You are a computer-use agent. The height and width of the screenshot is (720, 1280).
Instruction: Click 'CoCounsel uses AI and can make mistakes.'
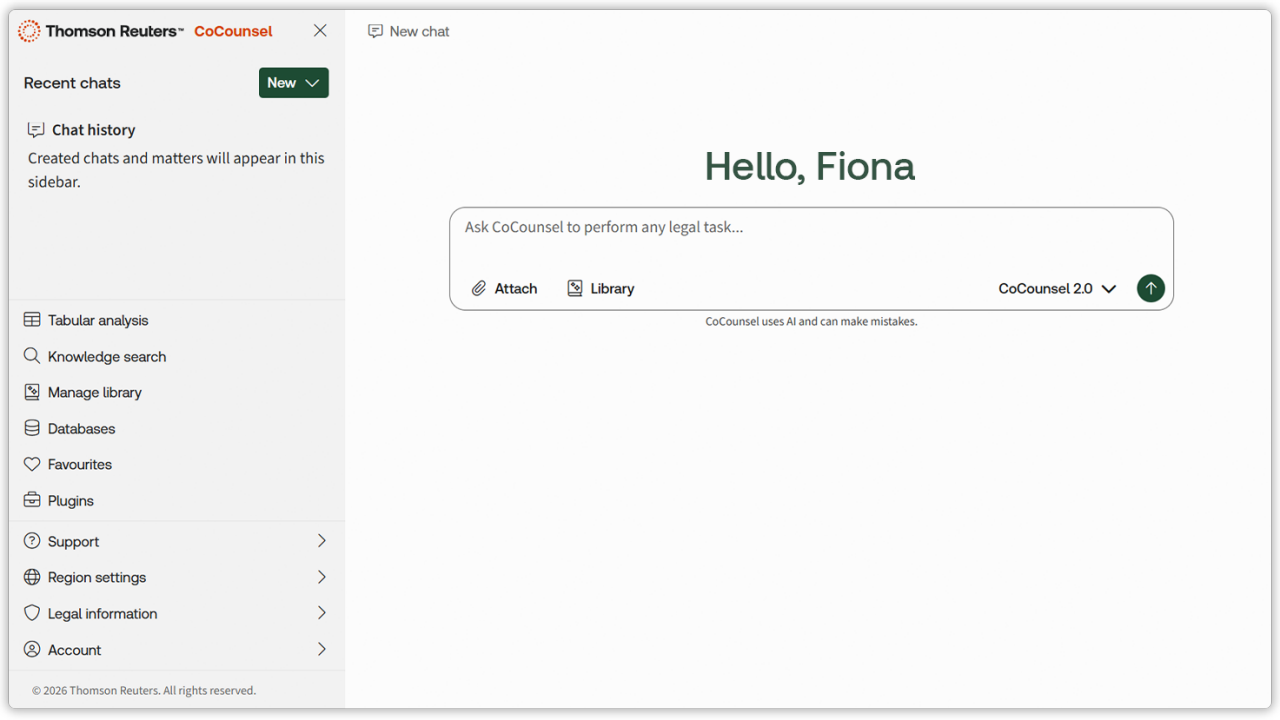[x=811, y=322]
